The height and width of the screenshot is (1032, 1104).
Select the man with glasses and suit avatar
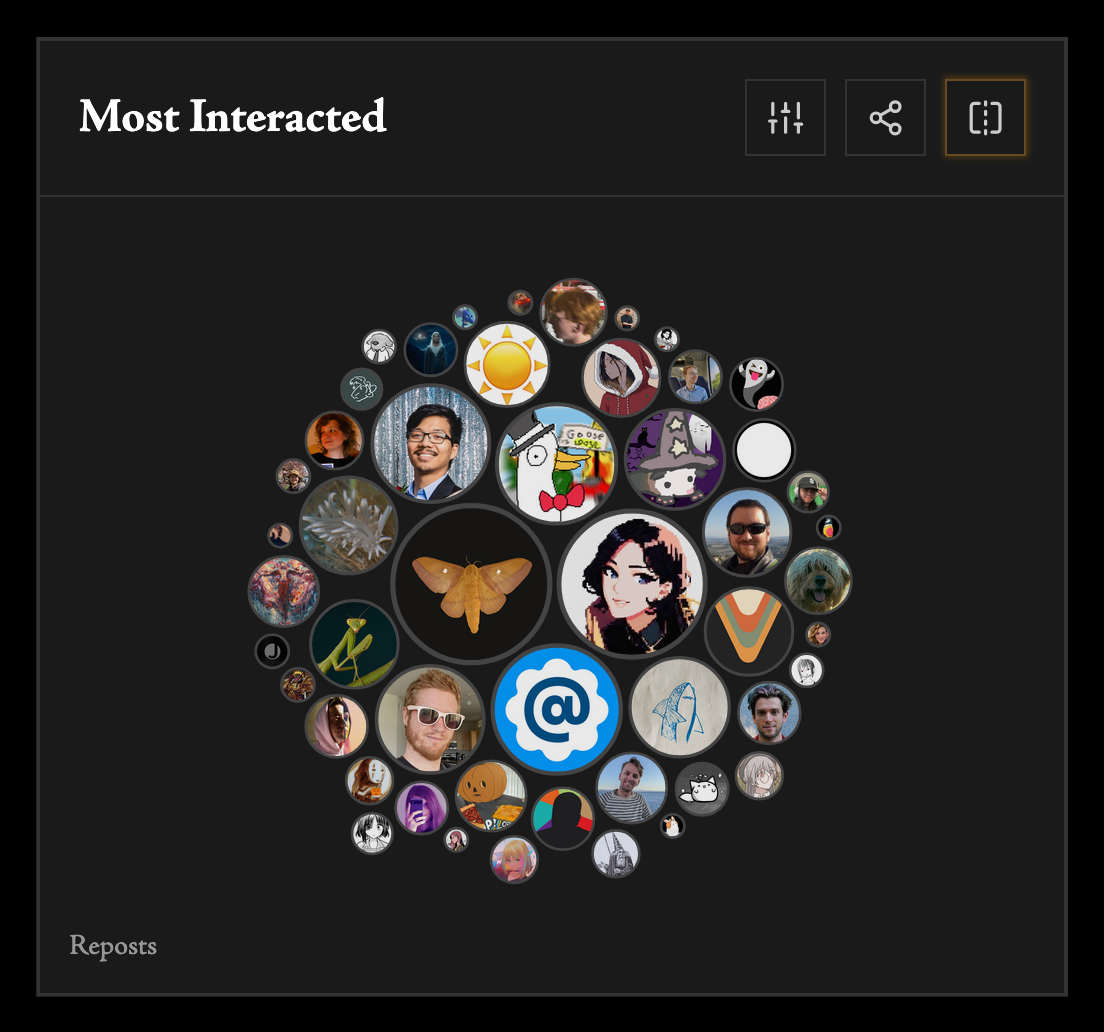(430, 443)
